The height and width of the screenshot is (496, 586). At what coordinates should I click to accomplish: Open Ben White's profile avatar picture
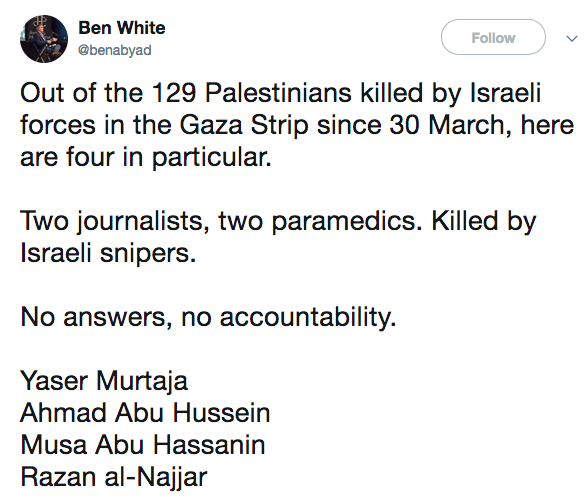(x=44, y=39)
